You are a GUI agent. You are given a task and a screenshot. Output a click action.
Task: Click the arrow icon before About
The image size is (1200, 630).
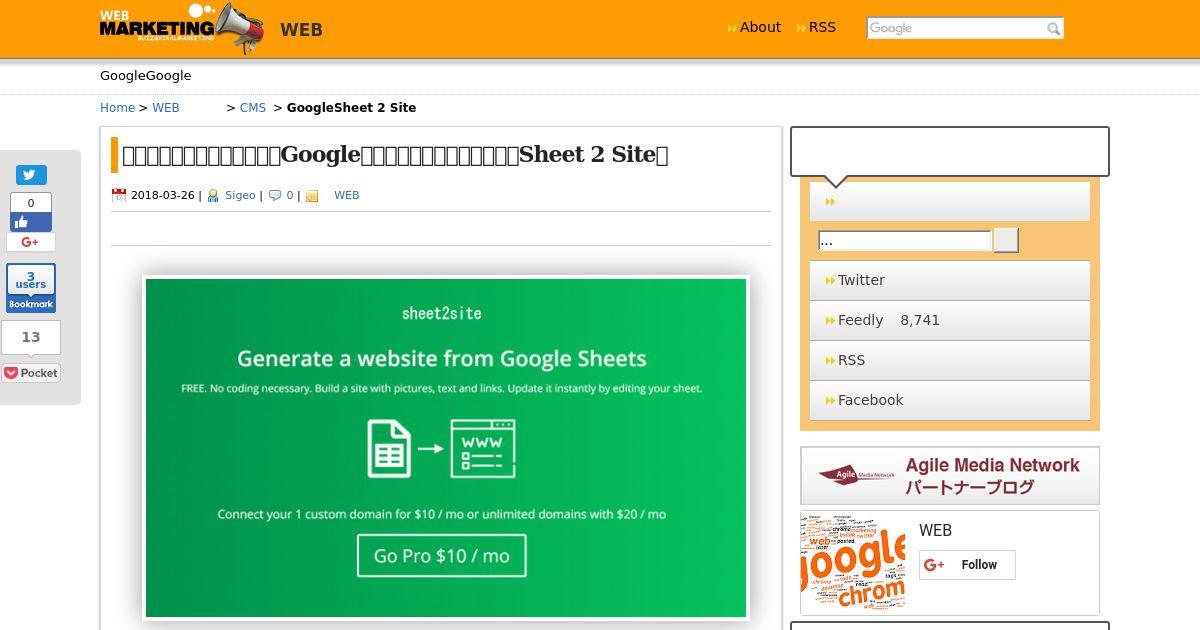click(733, 28)
